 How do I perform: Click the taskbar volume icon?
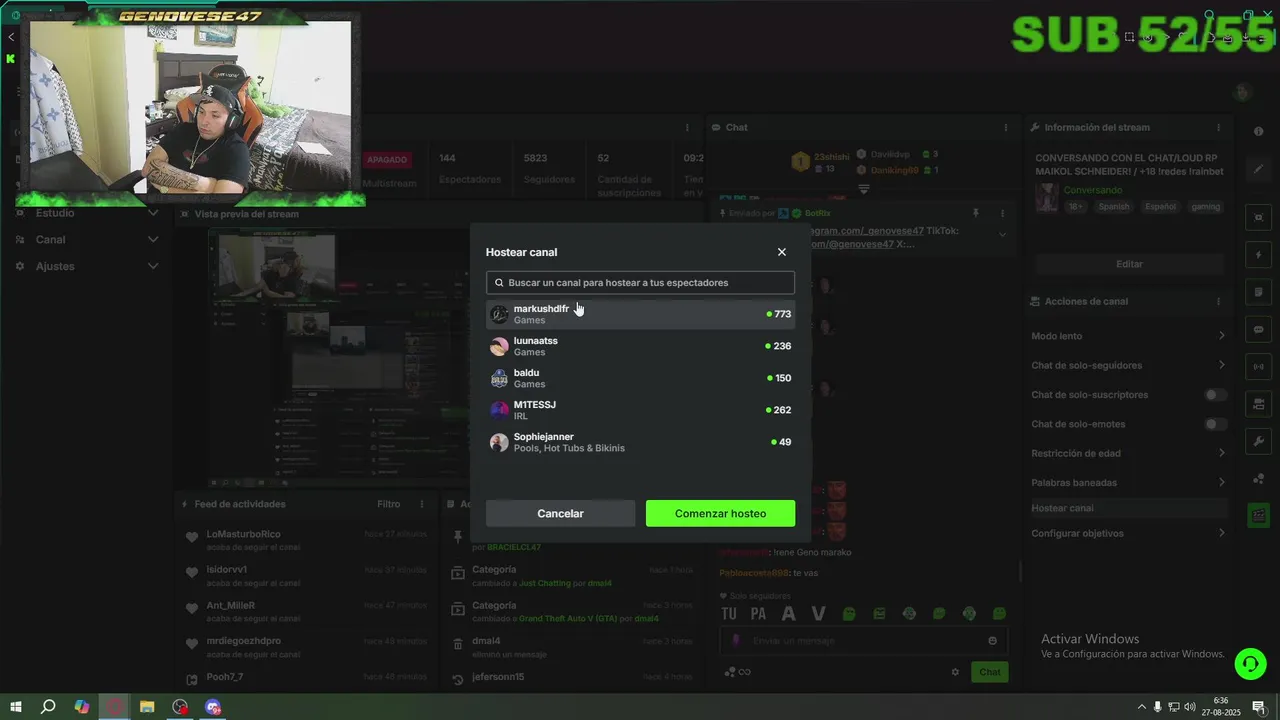tap(1190, 707)
